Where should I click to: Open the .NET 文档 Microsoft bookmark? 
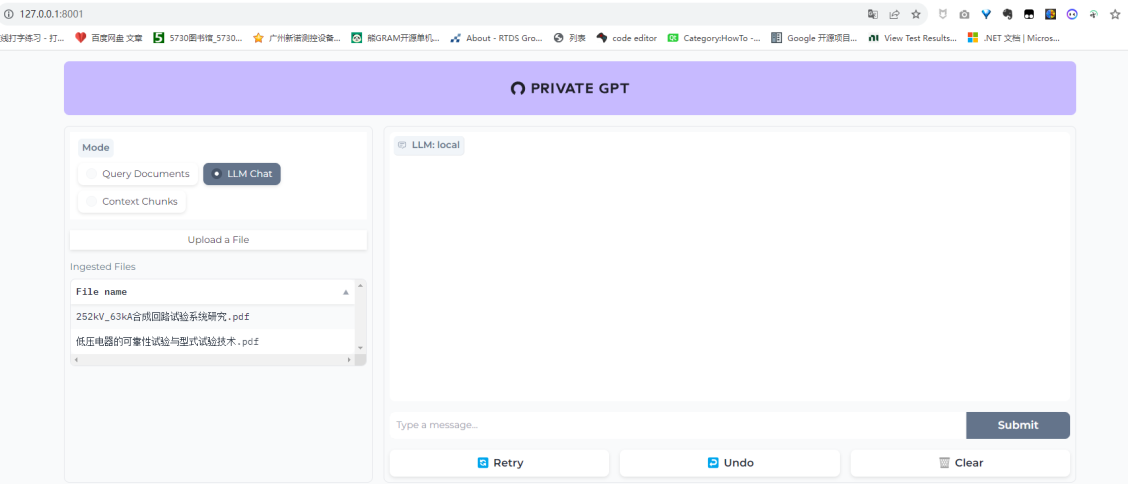(x=1014, y=38)
